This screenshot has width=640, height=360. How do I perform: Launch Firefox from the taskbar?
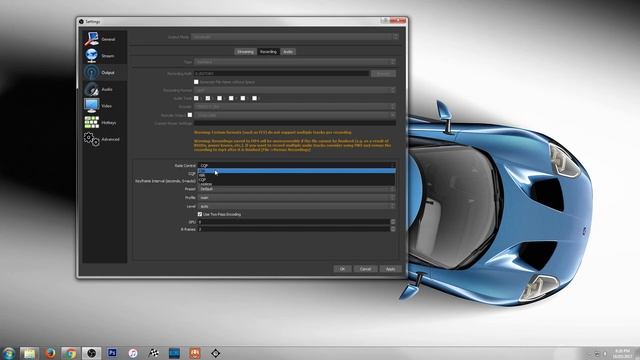click(50, 353)
